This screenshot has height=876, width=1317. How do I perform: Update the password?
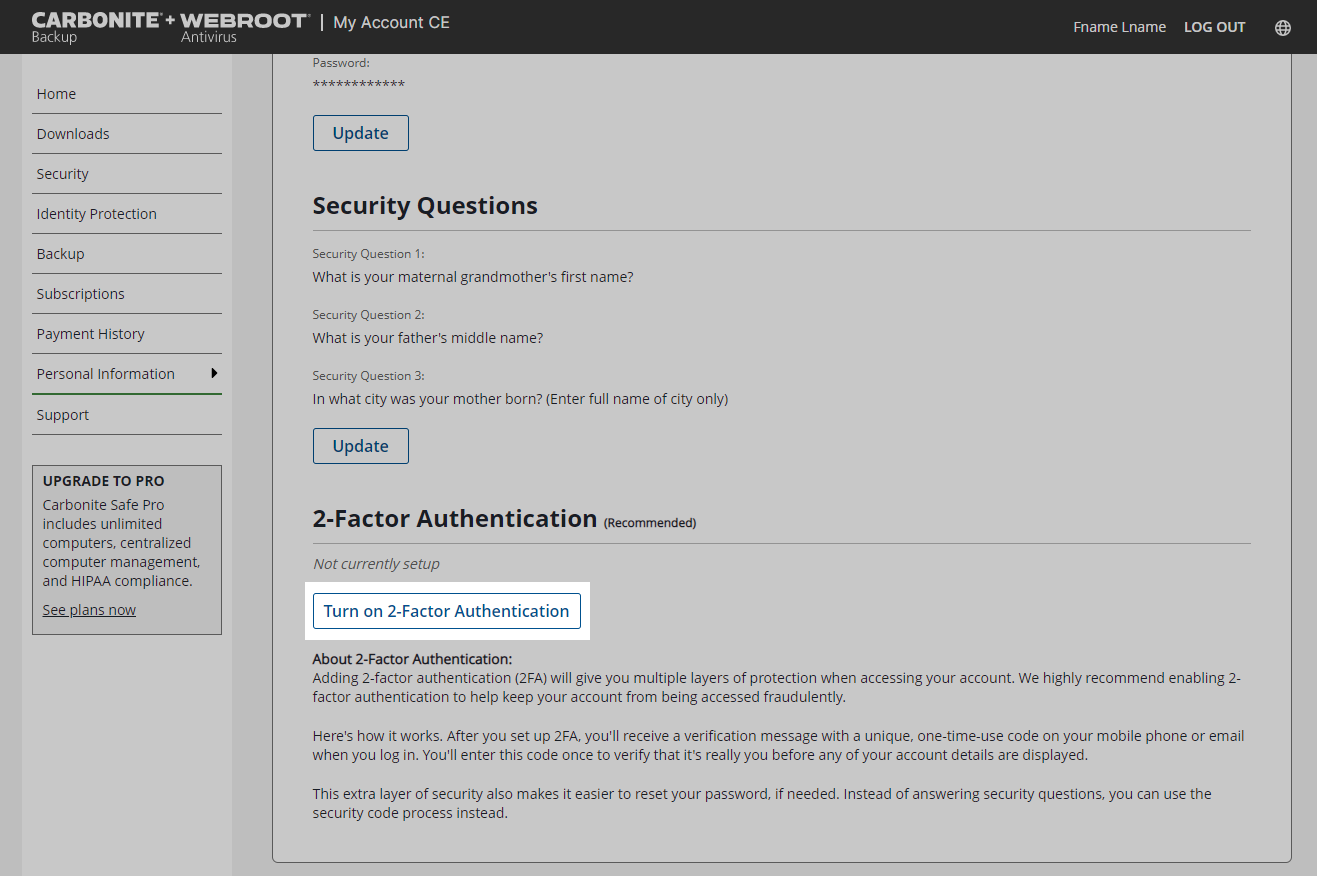point(360,132)
